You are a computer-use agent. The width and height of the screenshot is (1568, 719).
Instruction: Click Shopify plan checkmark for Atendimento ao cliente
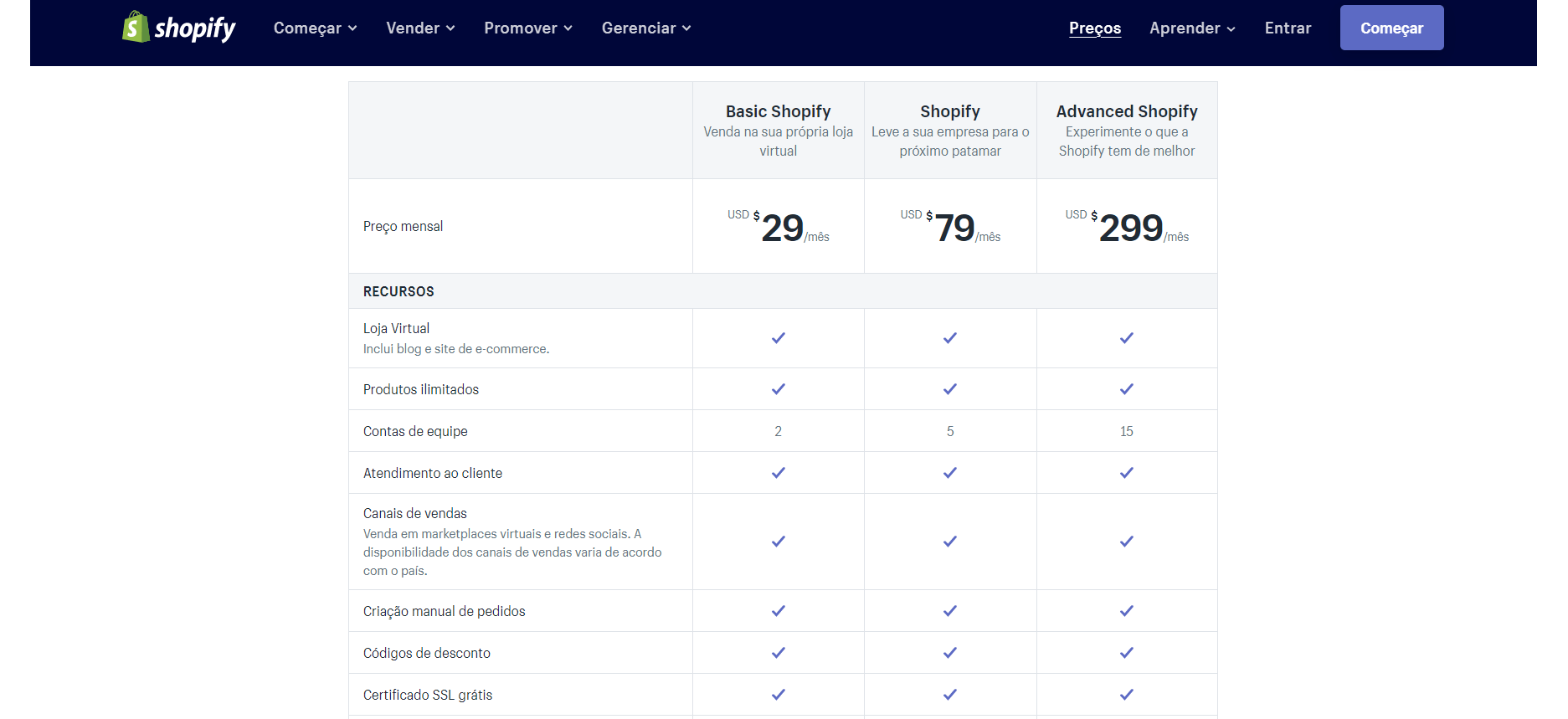pyautogui.click(x=949, y=473)
